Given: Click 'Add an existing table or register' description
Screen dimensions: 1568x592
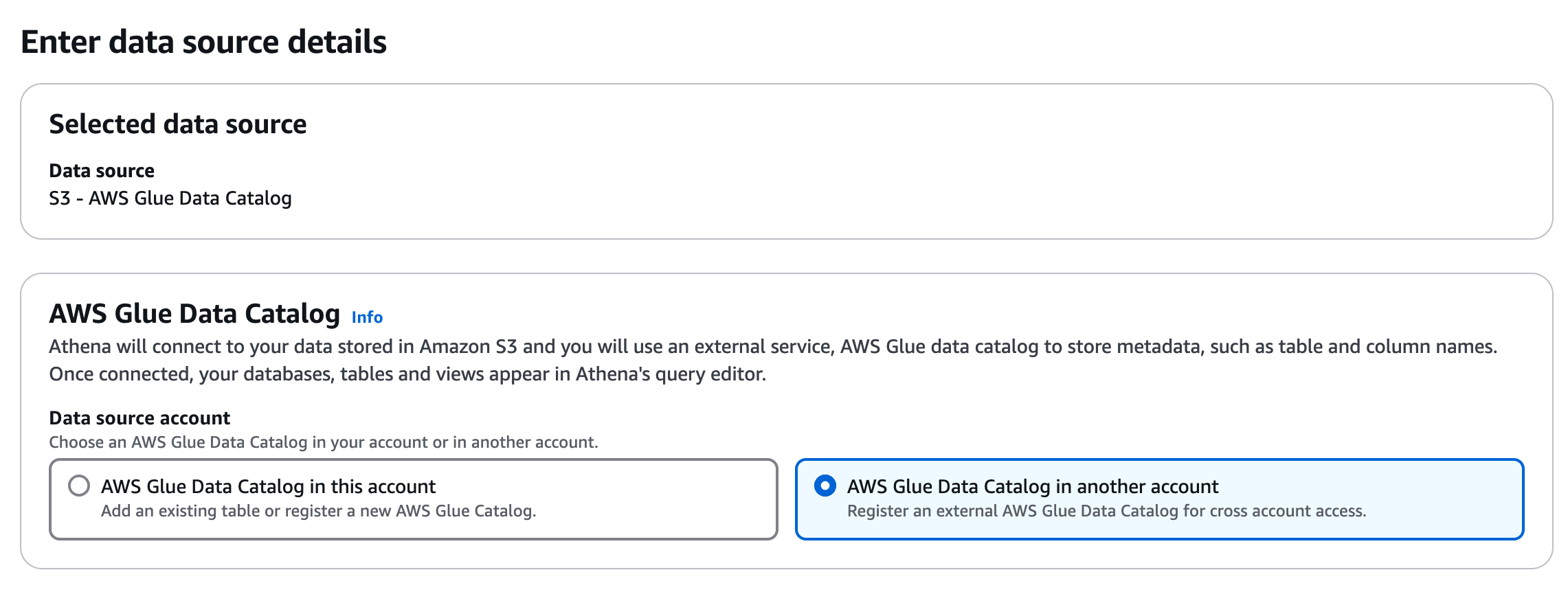Looking at the screenshot, I should 318,511.
